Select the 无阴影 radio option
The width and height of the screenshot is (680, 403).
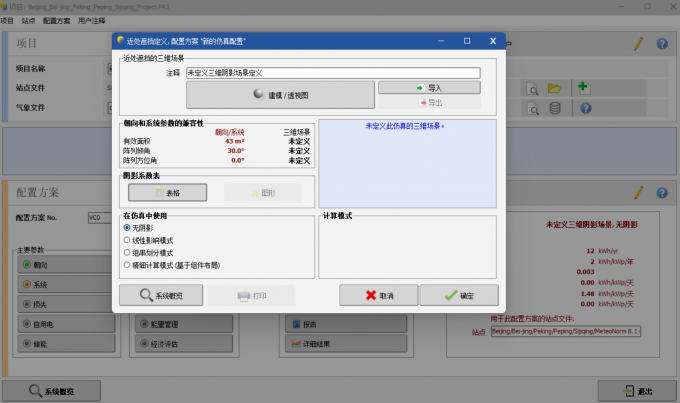(138, 228)
